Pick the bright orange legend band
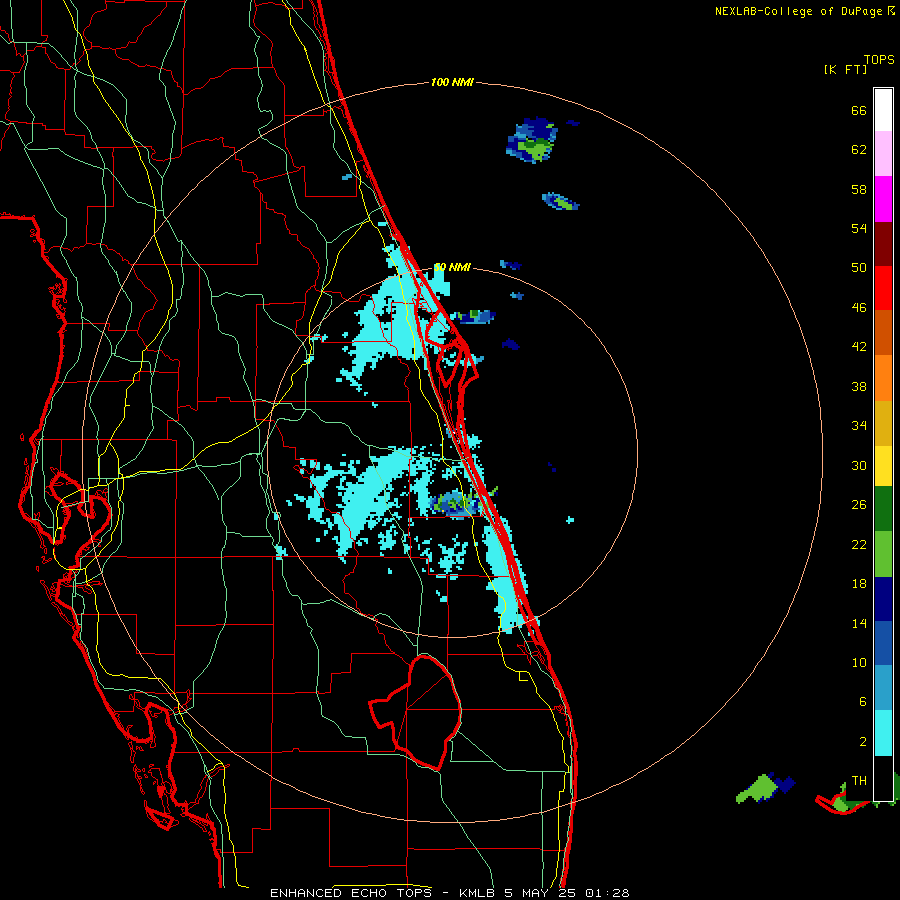Viewport: 900px width, 900px height. click(883, 378)
